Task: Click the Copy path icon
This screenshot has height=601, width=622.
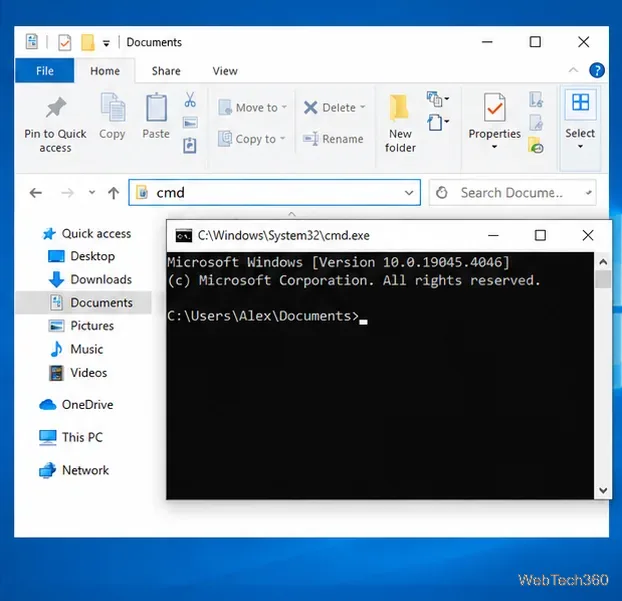Action: [x=190, y=123]
